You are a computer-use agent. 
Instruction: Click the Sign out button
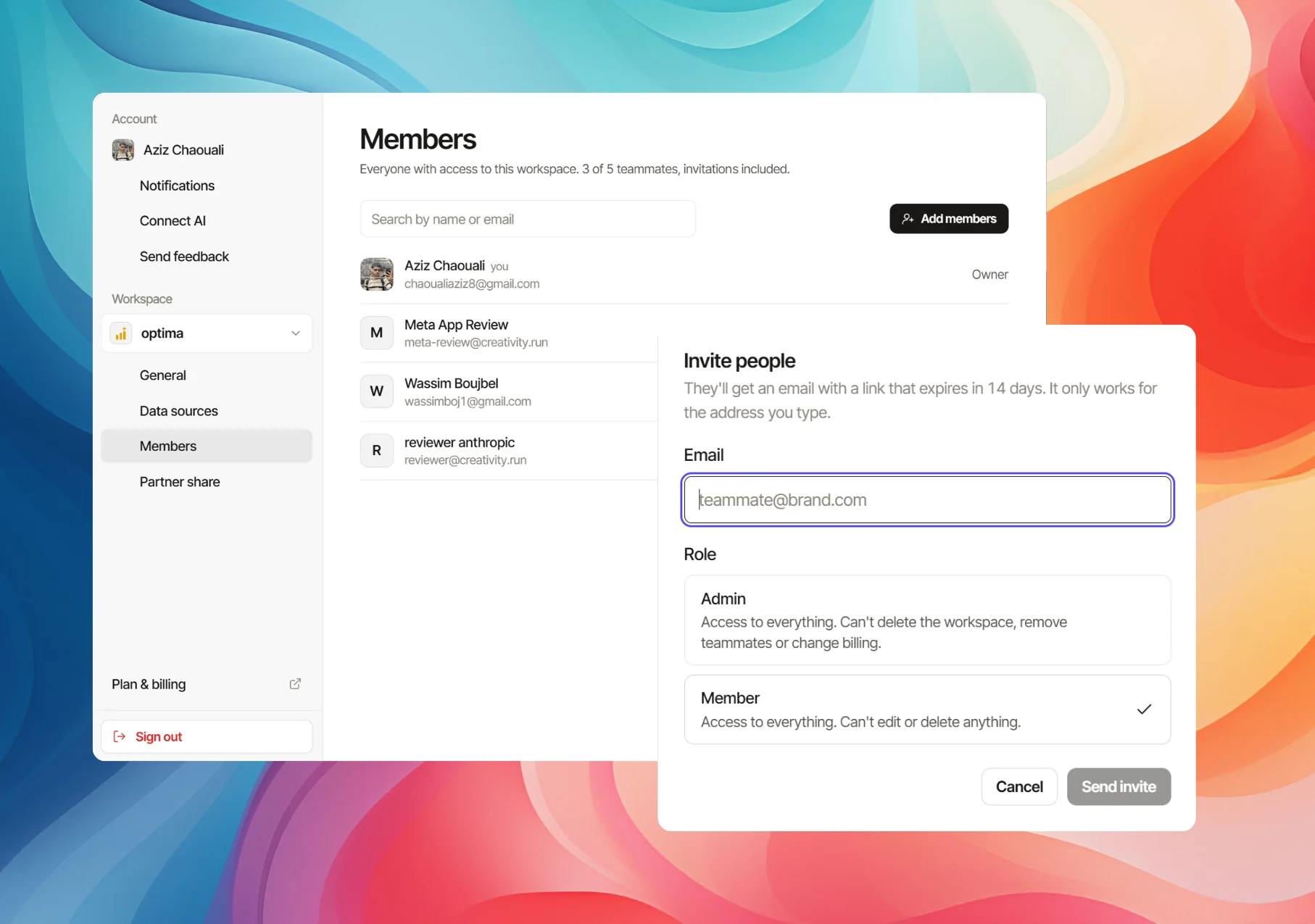[x=207, y=736]
